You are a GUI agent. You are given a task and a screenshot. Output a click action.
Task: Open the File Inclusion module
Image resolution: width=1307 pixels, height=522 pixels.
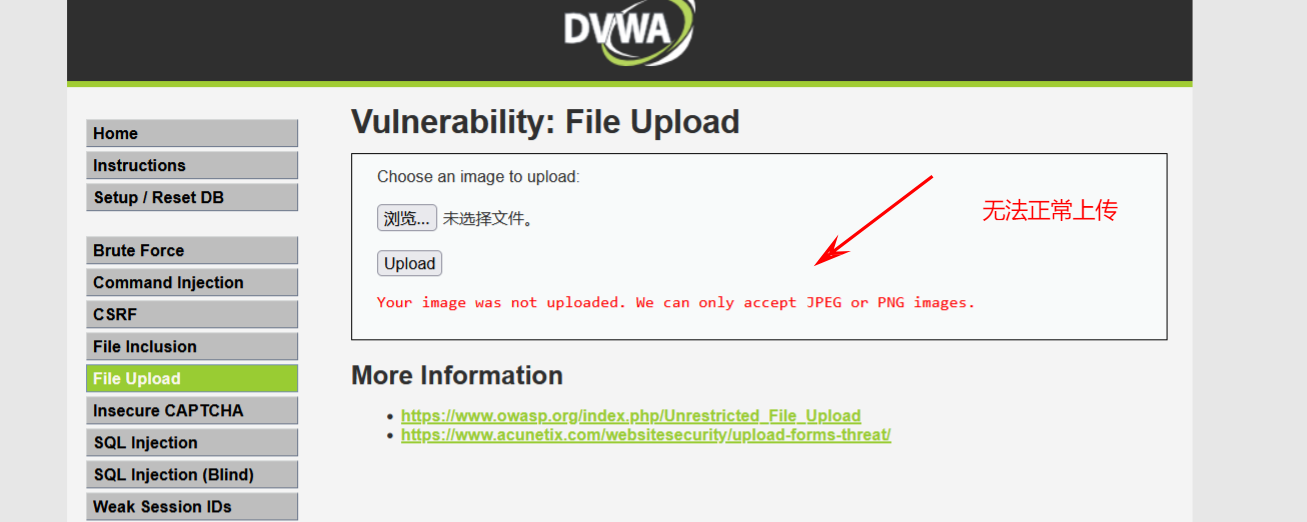click(192, 347)
